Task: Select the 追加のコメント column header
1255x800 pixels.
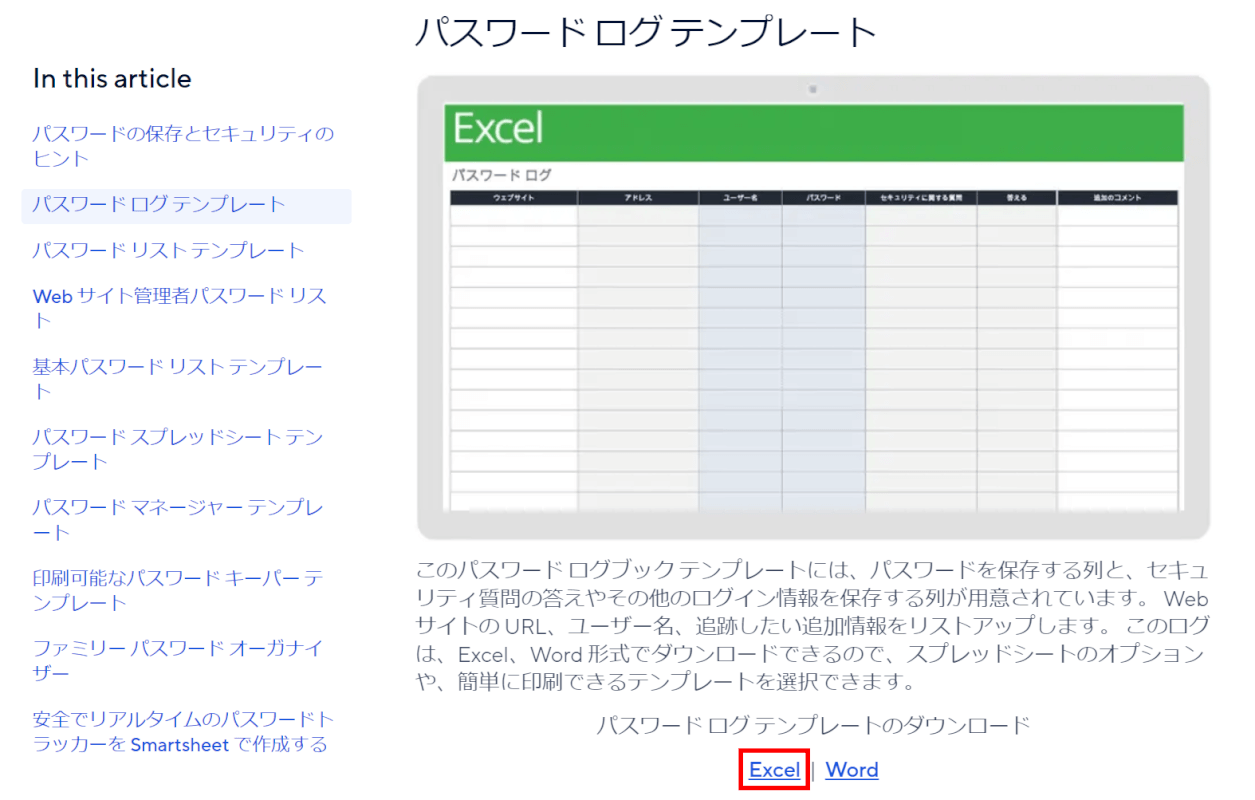Action: [1116, 196]
